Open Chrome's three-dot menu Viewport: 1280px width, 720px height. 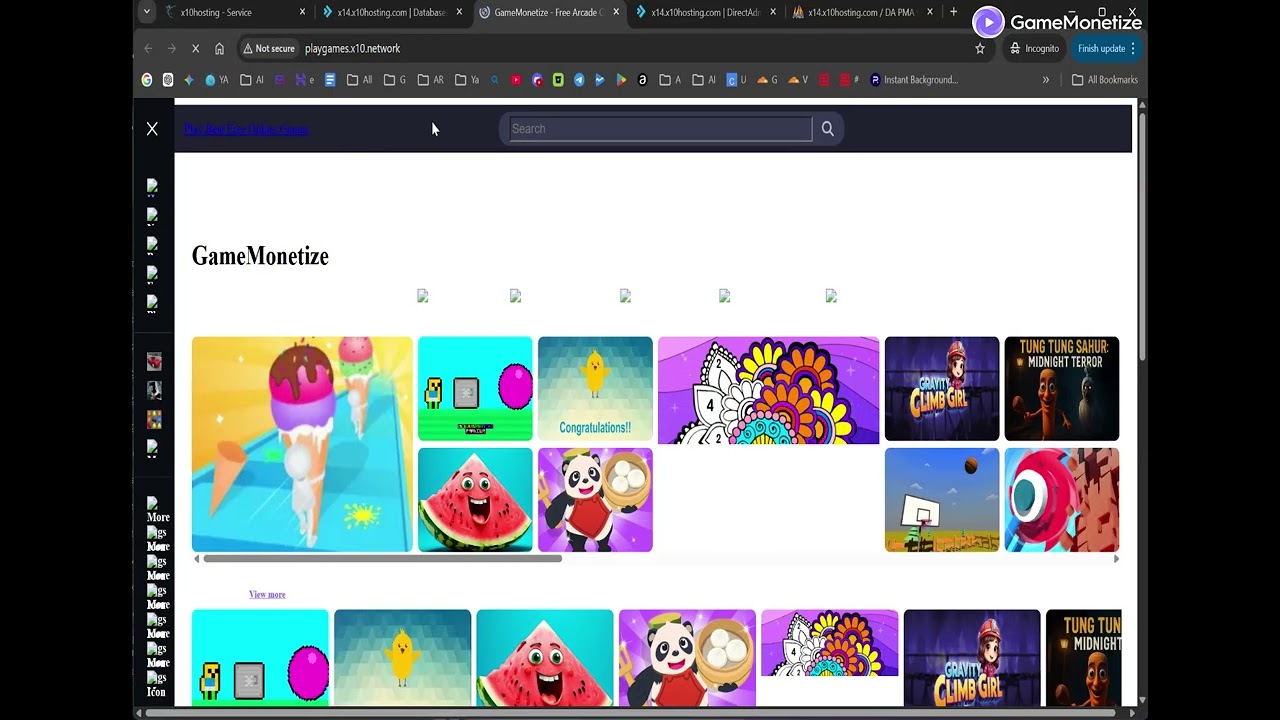point(1133,48)
